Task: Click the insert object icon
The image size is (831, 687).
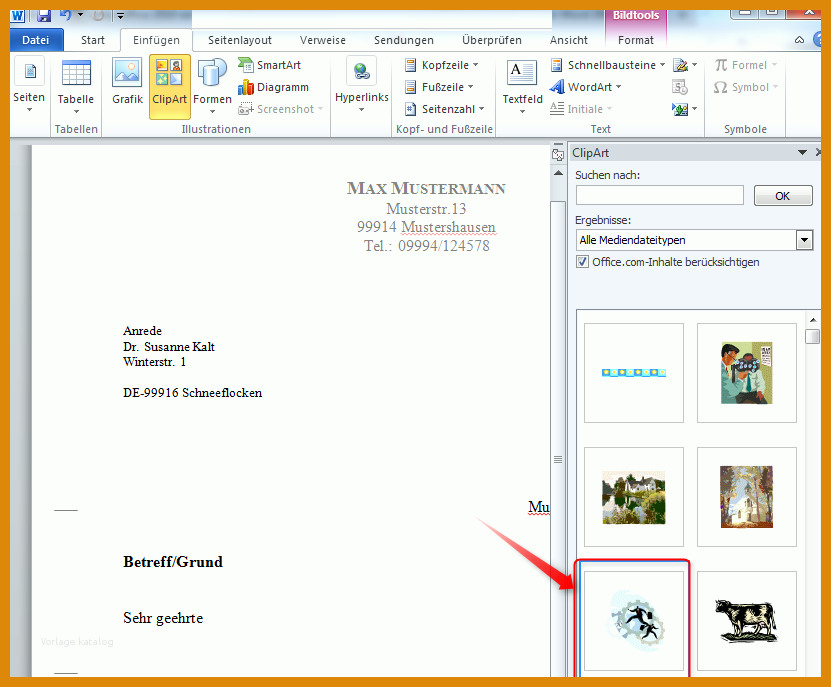Action: click(684, 109)
